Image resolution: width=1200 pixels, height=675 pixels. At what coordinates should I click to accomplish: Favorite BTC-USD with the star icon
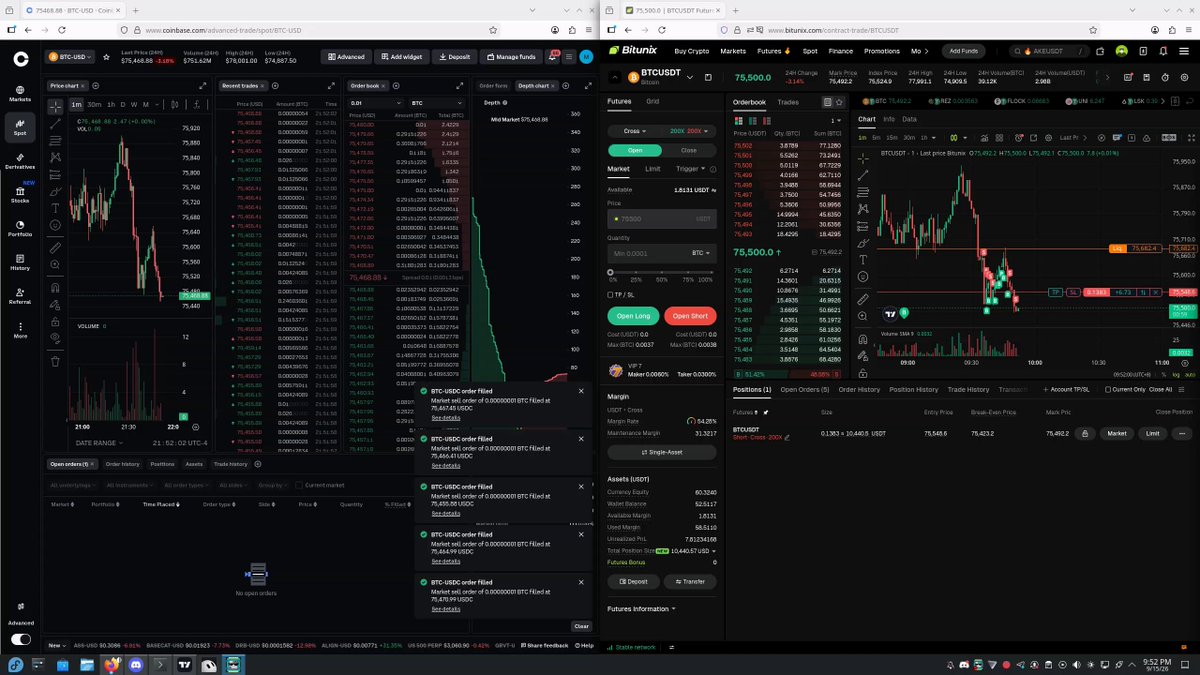point(104,57)
